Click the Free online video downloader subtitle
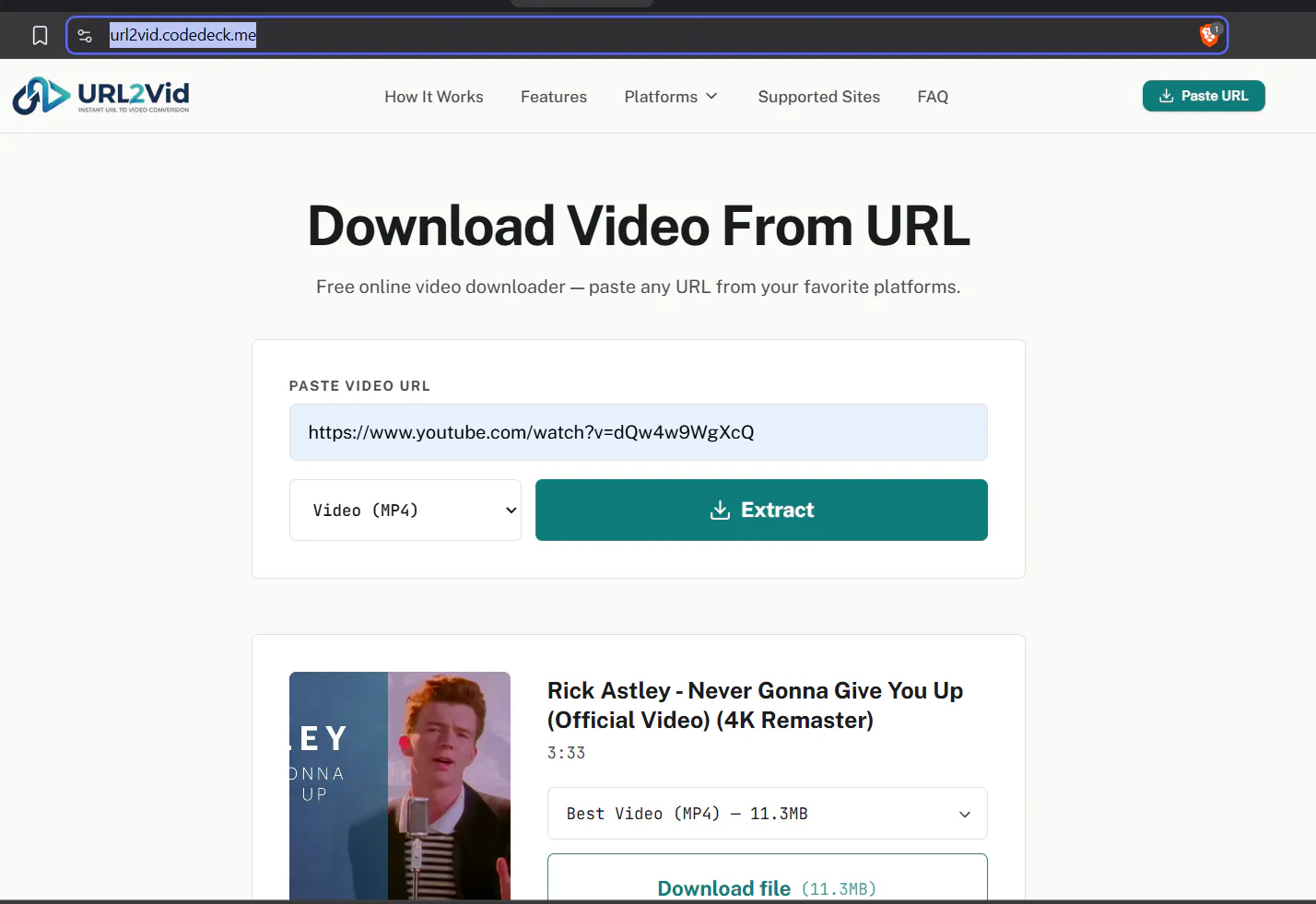This screenshot has height=904, width=1316. coord(639,287)
